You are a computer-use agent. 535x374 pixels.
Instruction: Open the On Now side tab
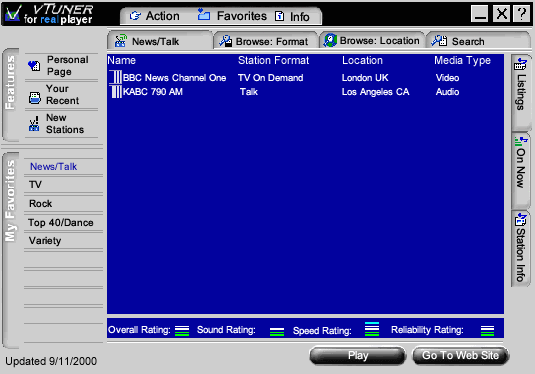coord(521,169)
